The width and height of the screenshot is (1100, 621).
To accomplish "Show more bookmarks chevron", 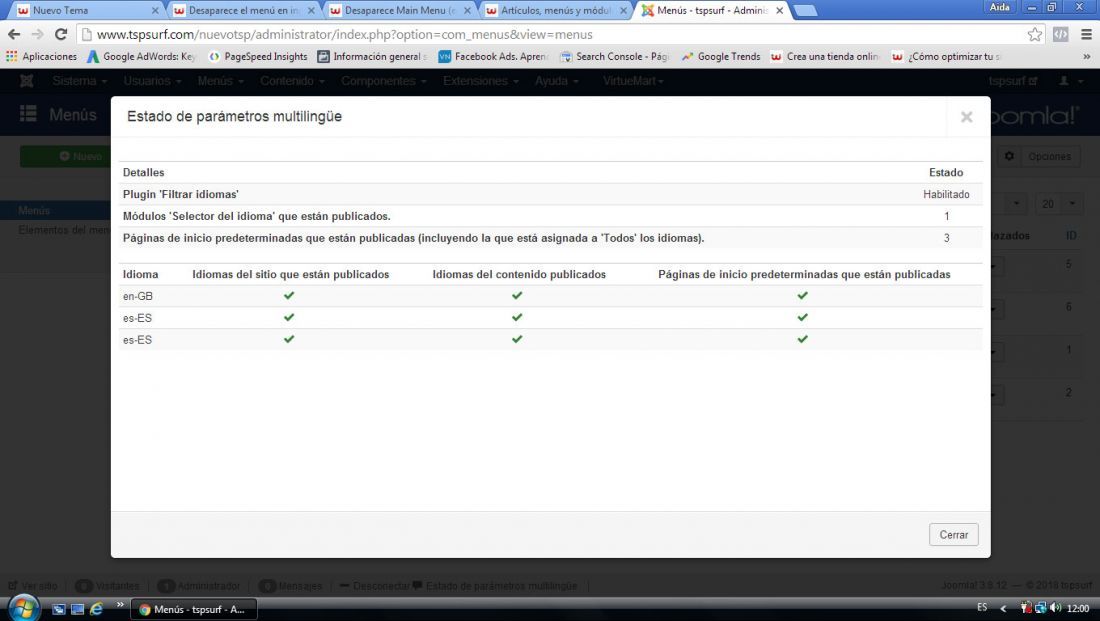I will tap(1087, 56).
